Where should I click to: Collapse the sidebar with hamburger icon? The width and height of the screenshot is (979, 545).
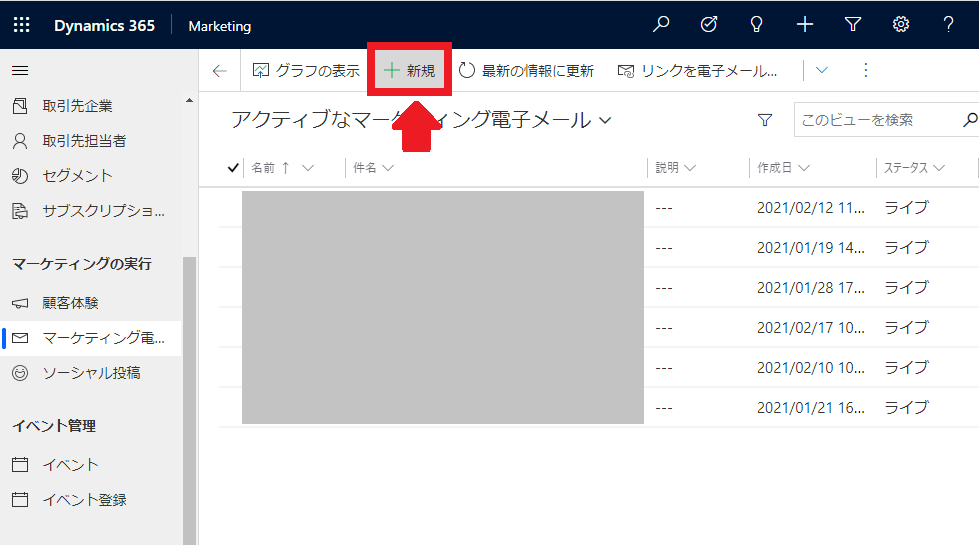pyautogui.click(x=20, y=71)
